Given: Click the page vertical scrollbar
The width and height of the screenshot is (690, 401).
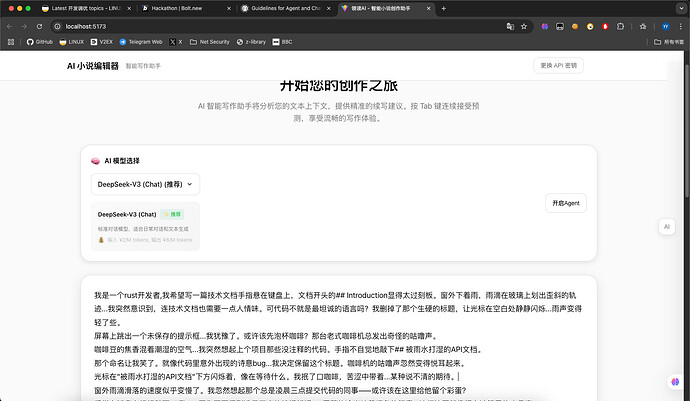Looking at the screenshot, I should [x=687, y=132].
